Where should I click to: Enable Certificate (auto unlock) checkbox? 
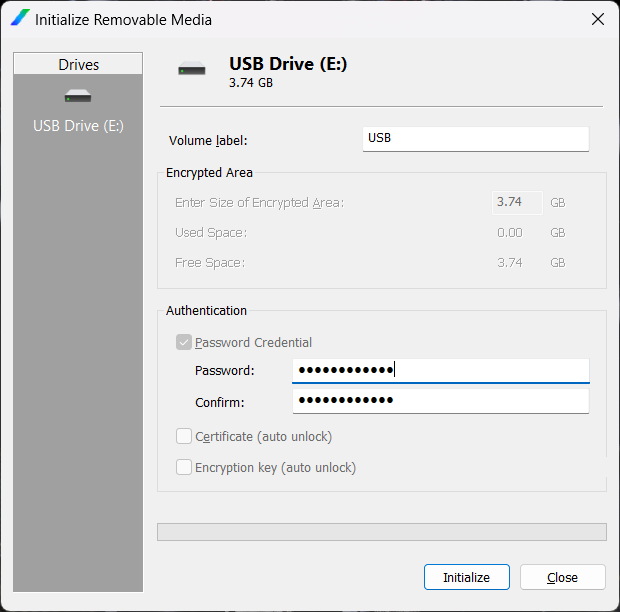click(x=184, y=436)
